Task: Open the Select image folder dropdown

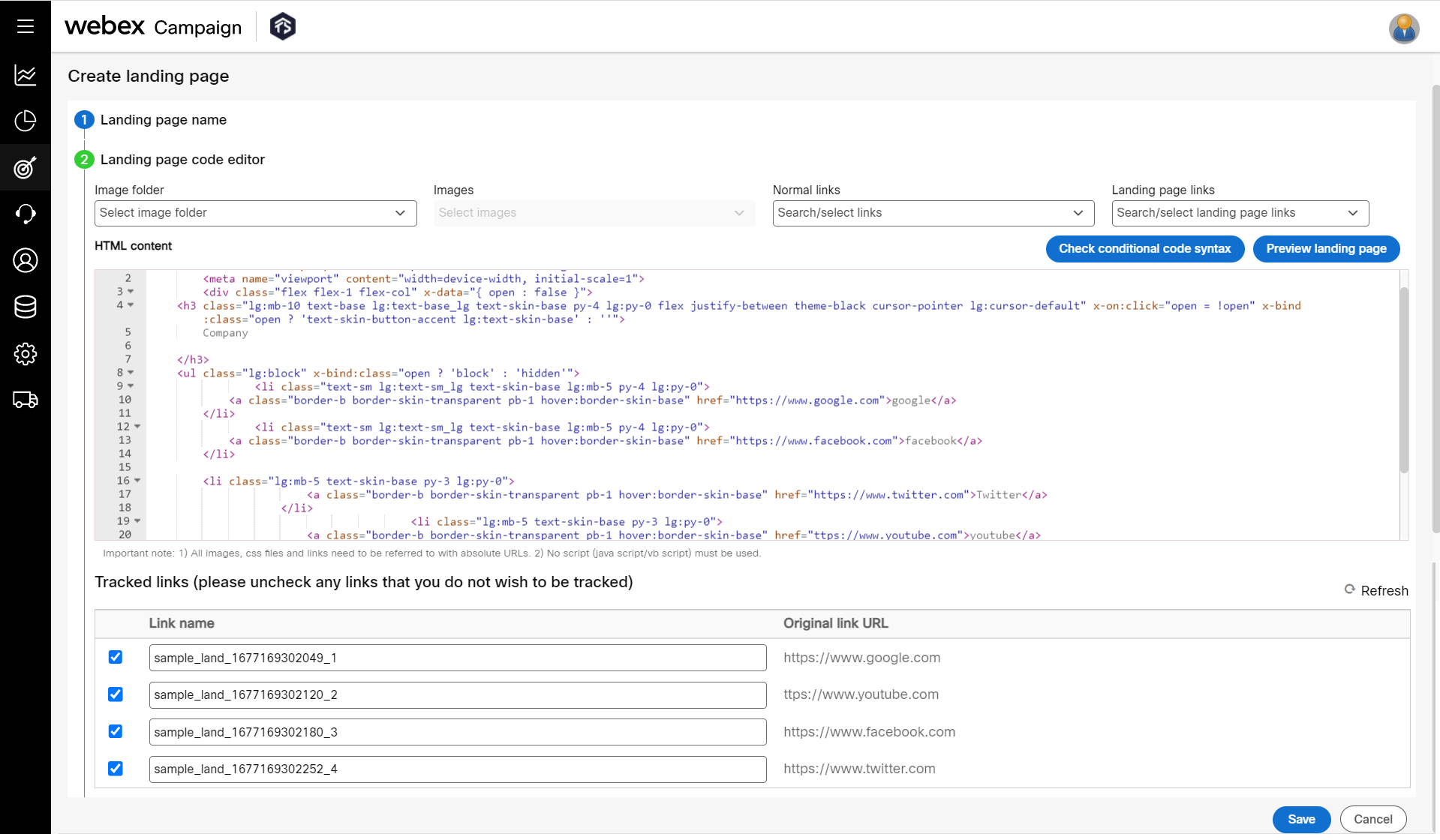Action: (255, 213)
